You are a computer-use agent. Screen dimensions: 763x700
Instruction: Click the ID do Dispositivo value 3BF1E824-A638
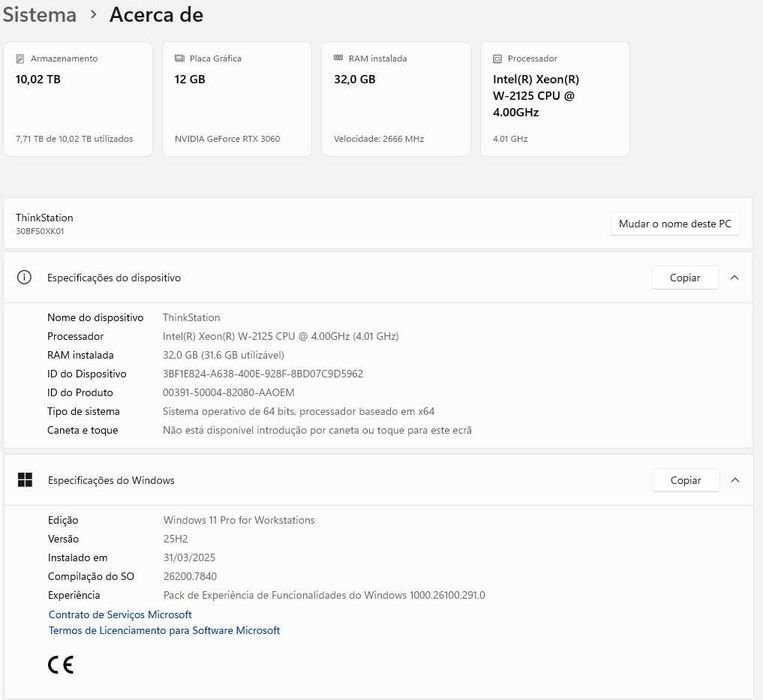point(263,374)
